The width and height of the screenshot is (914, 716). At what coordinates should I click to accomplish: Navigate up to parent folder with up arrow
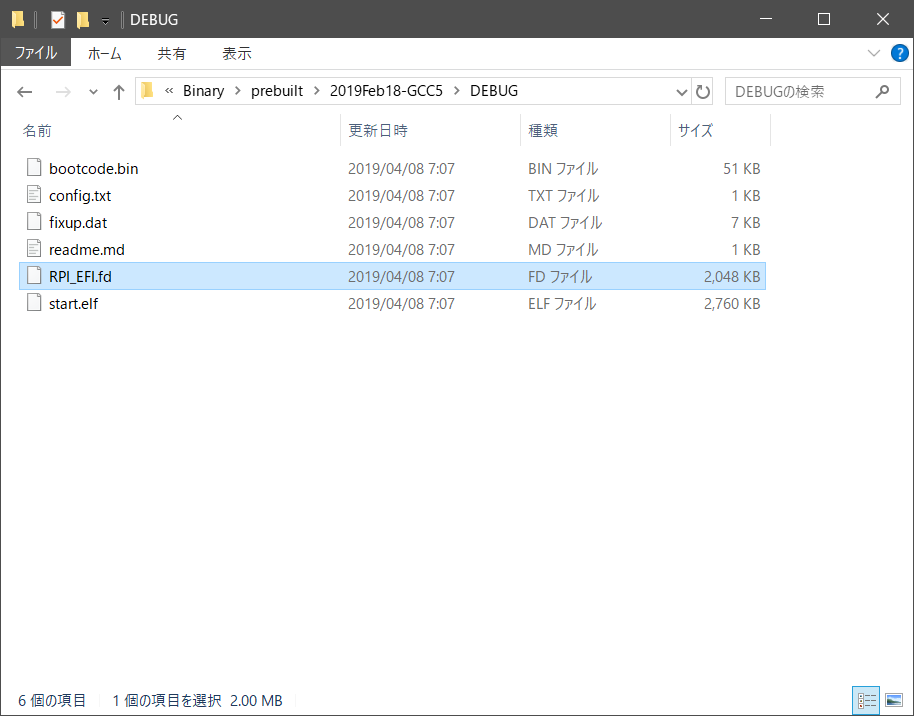click(x=119, y=91)
